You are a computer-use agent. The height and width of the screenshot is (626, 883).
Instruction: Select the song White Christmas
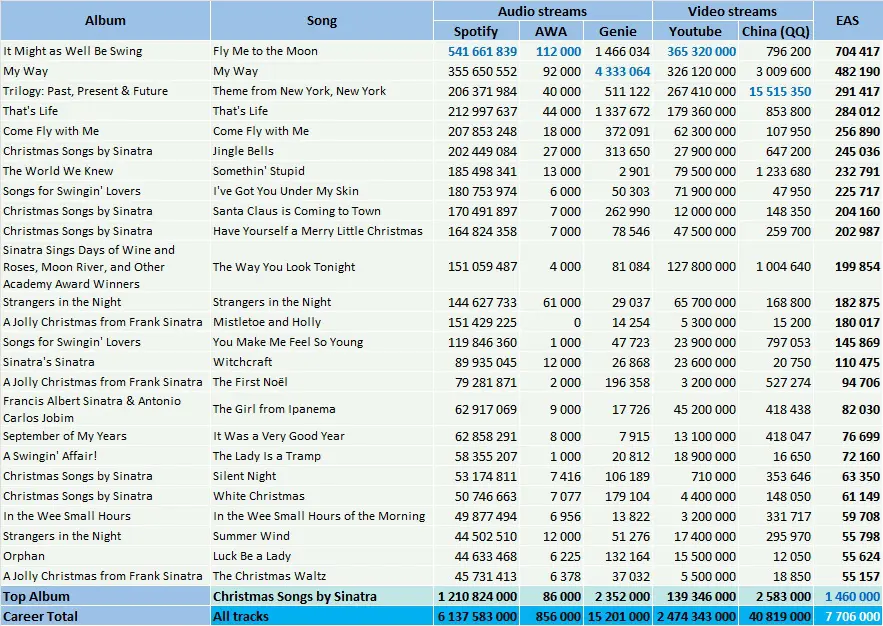258,496
